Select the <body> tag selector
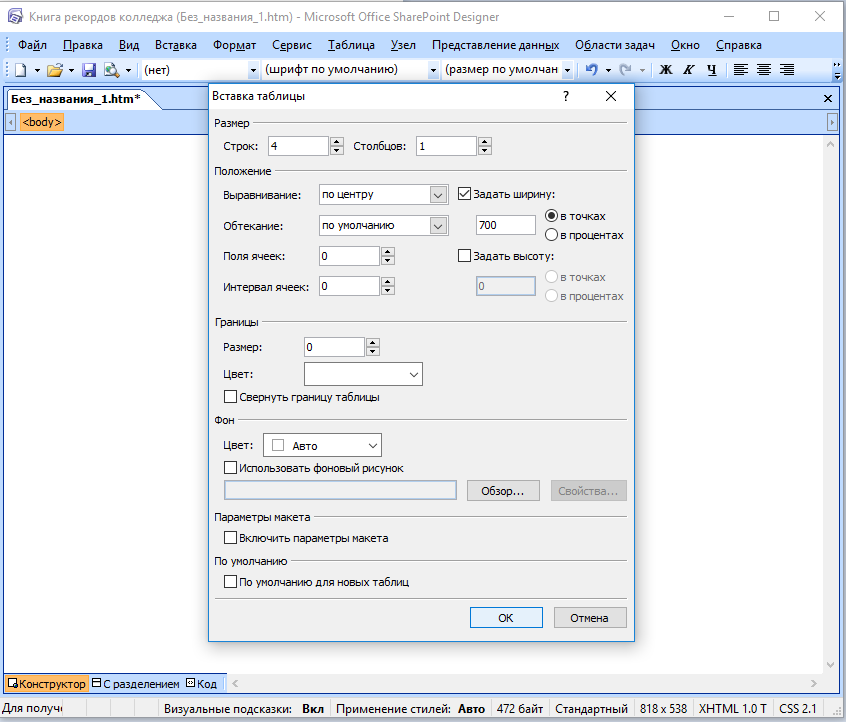The height and width of the screenshot is (722, 846). tap(42, 122)
